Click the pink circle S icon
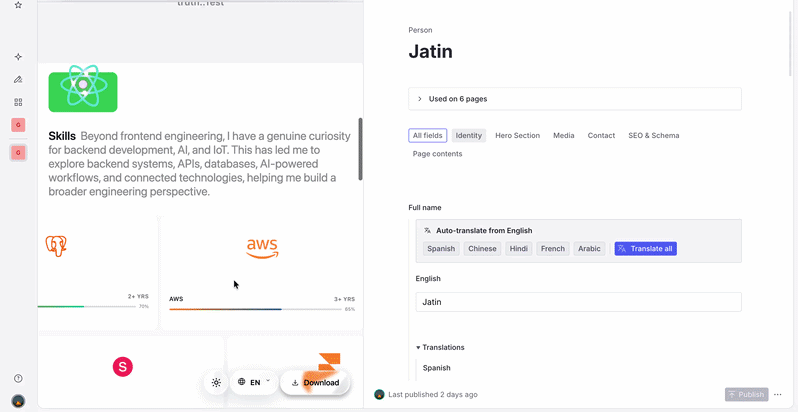Viewport: 798px width, 412px height. click(123, 366)
